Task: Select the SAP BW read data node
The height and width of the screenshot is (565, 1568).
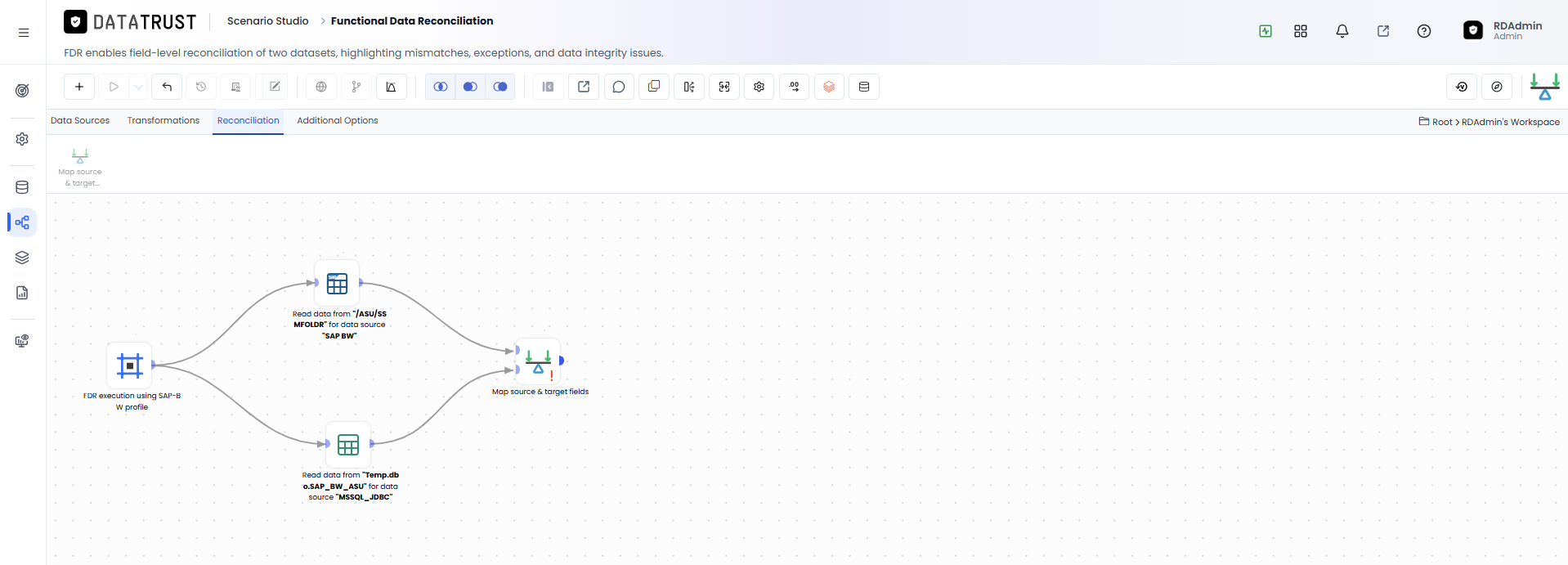Action: (338, 283)
